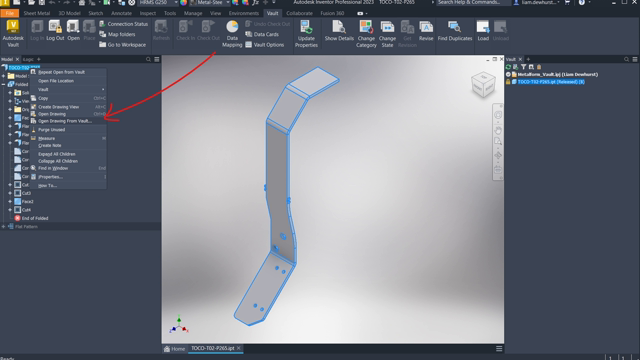The width and height of the screenshot is (640, 360).
Task: Open the HRMS G250 material dropdown
Action: pyautogui.click(x=176, y=2)
